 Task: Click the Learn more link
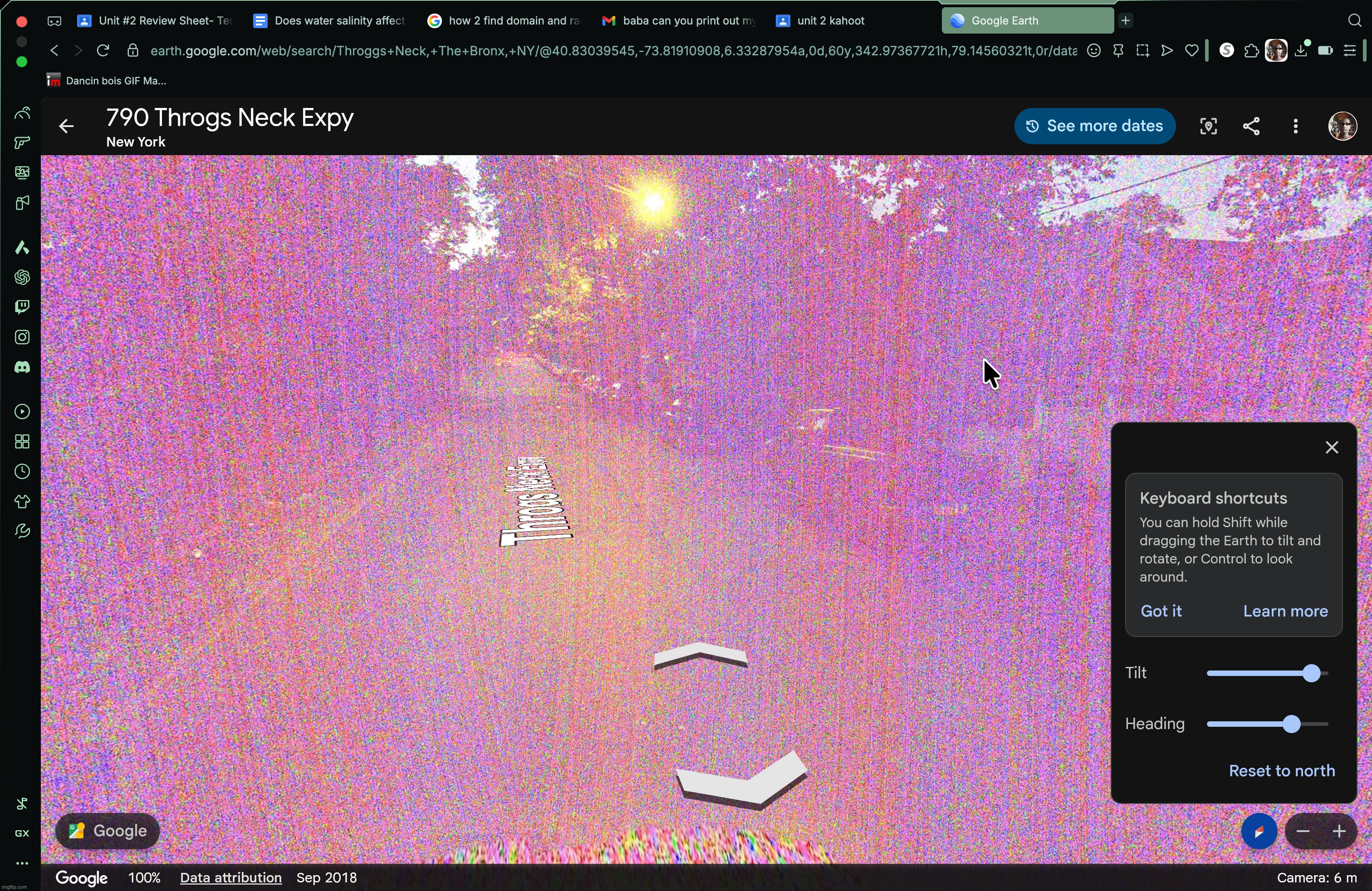(x=1285, y=611)
